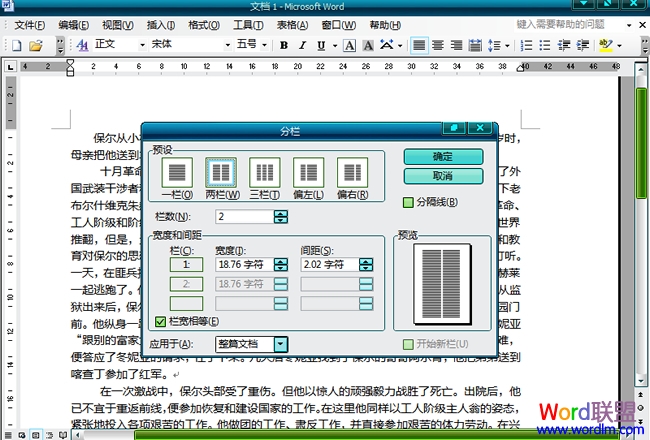Image resolution: width=650 pixels, height=440 pixels.
Task: Pick the 三栏 three-column preset
Action: pyautogui.click(x=264, y=173)
